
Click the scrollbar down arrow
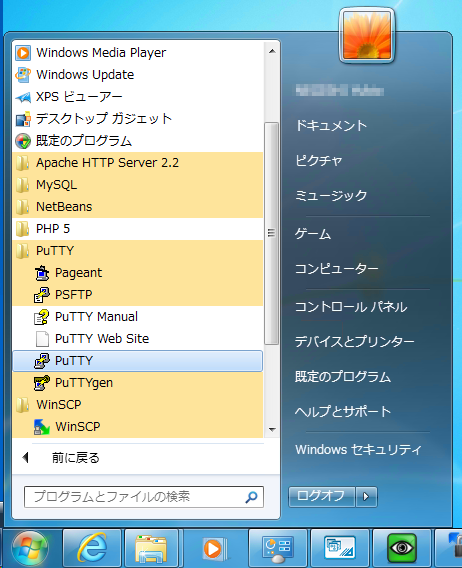click(272, 430)
